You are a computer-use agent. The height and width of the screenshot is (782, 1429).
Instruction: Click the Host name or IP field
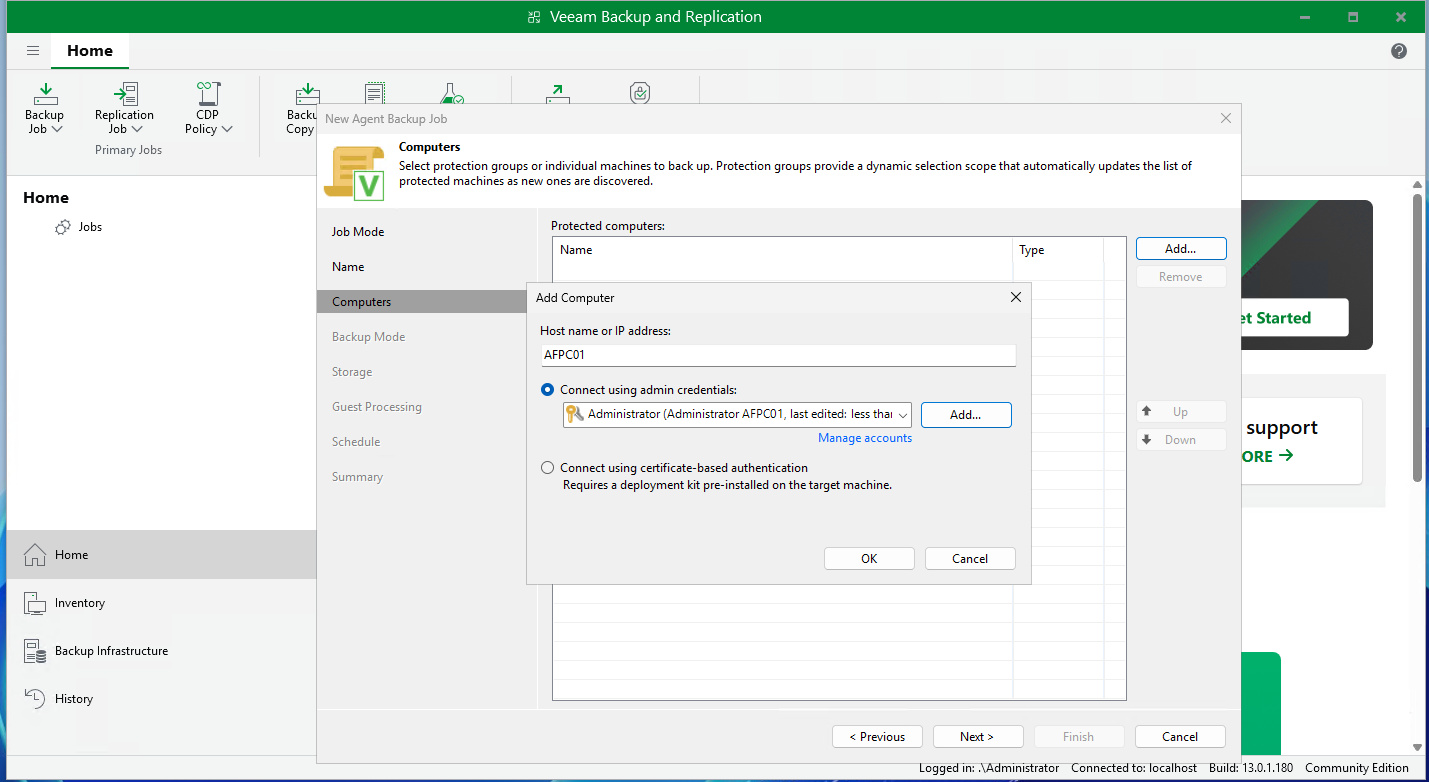(778, 355)
